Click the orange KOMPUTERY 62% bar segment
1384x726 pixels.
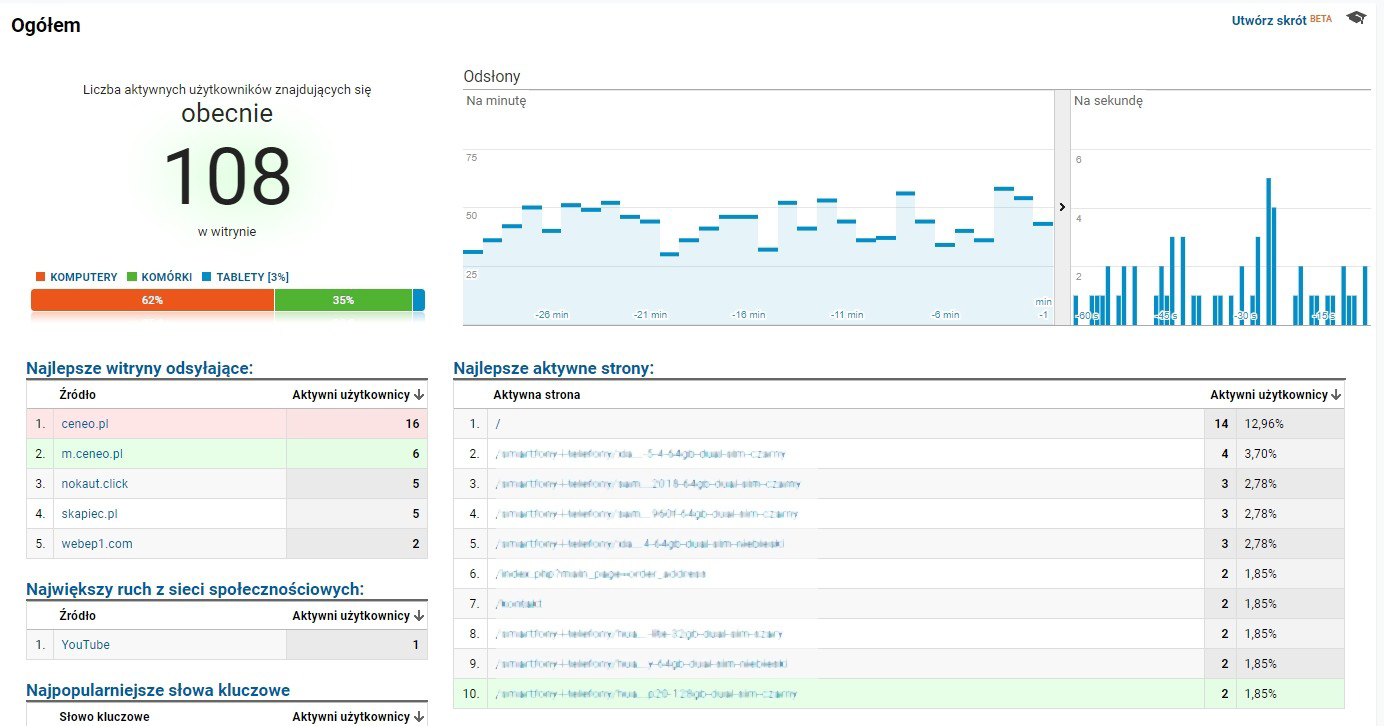(152, 300)
